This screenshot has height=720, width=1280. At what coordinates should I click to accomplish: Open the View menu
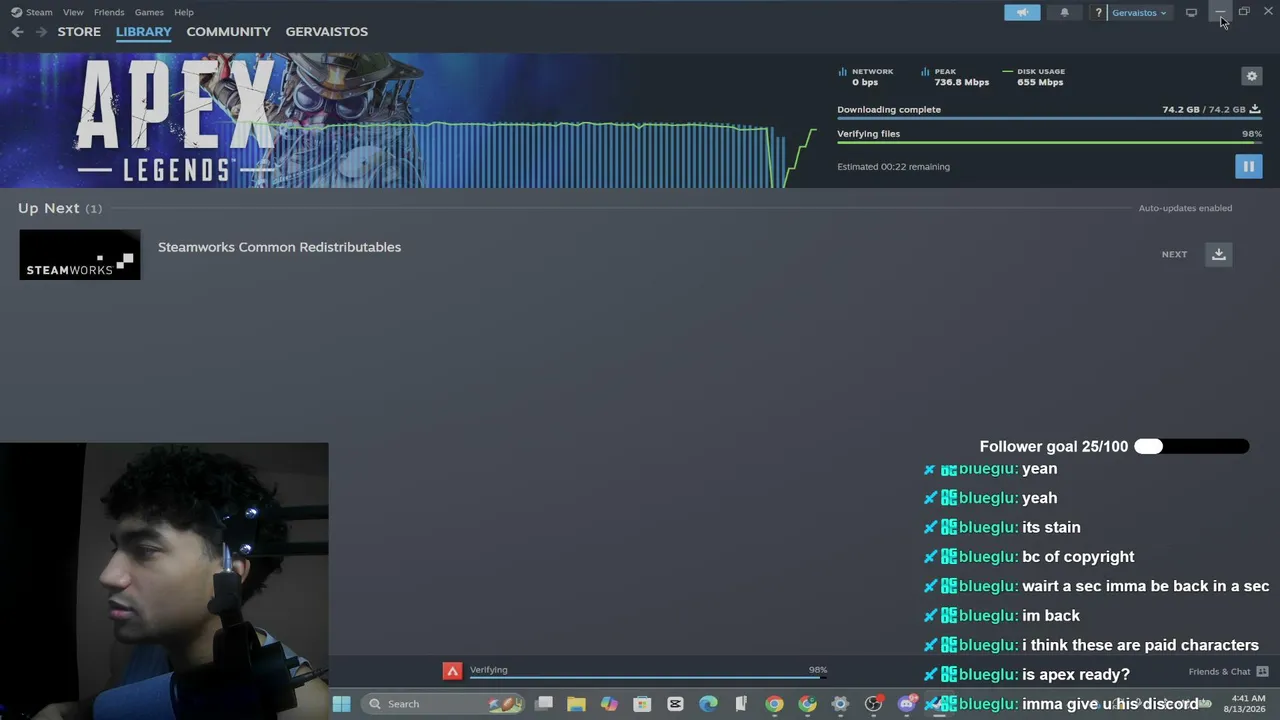coord(73,12)
